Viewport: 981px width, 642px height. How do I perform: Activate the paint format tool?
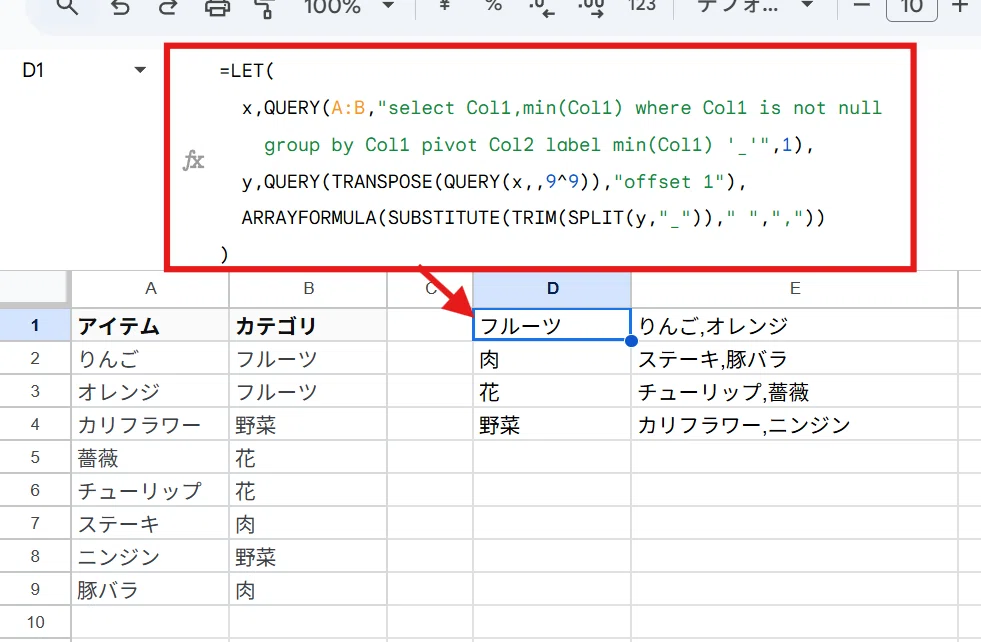[265, 8]
